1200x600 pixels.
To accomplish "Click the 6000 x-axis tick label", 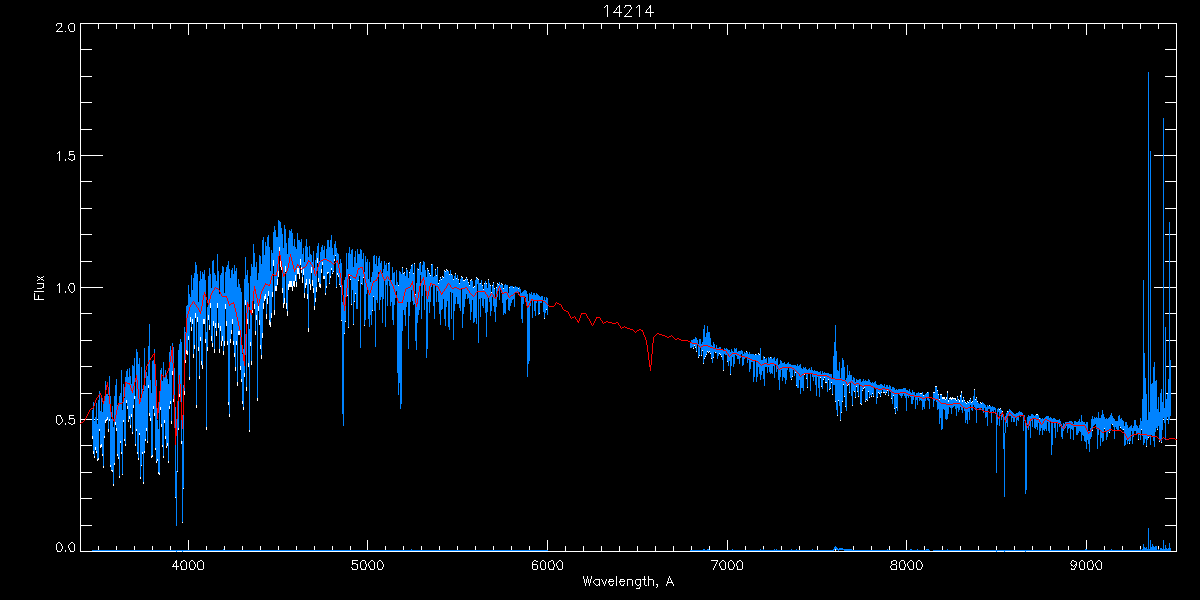I will [547, 564].
